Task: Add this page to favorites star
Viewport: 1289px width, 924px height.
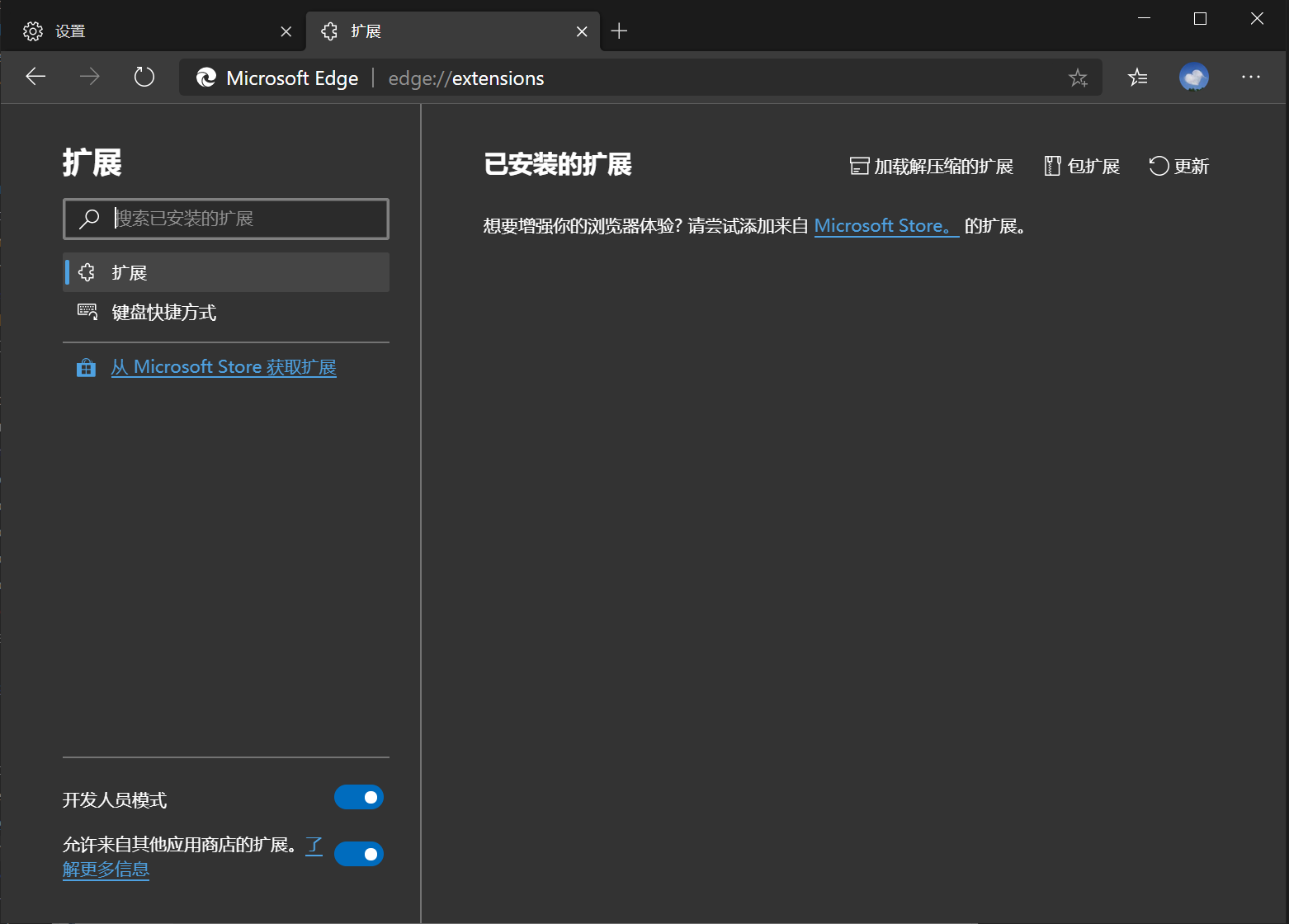Action: coord(1078,78)
